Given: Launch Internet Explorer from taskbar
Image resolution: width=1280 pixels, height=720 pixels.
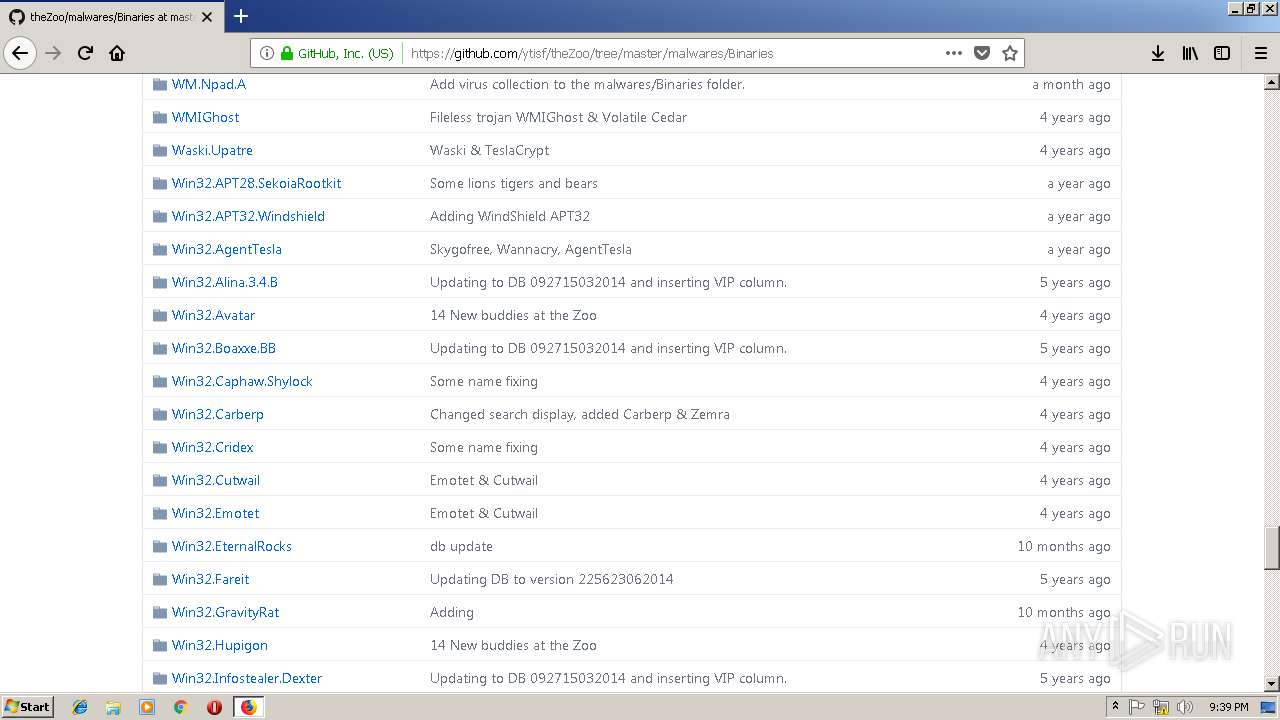Looking at the screenshot, I should (x=80, y=707).
